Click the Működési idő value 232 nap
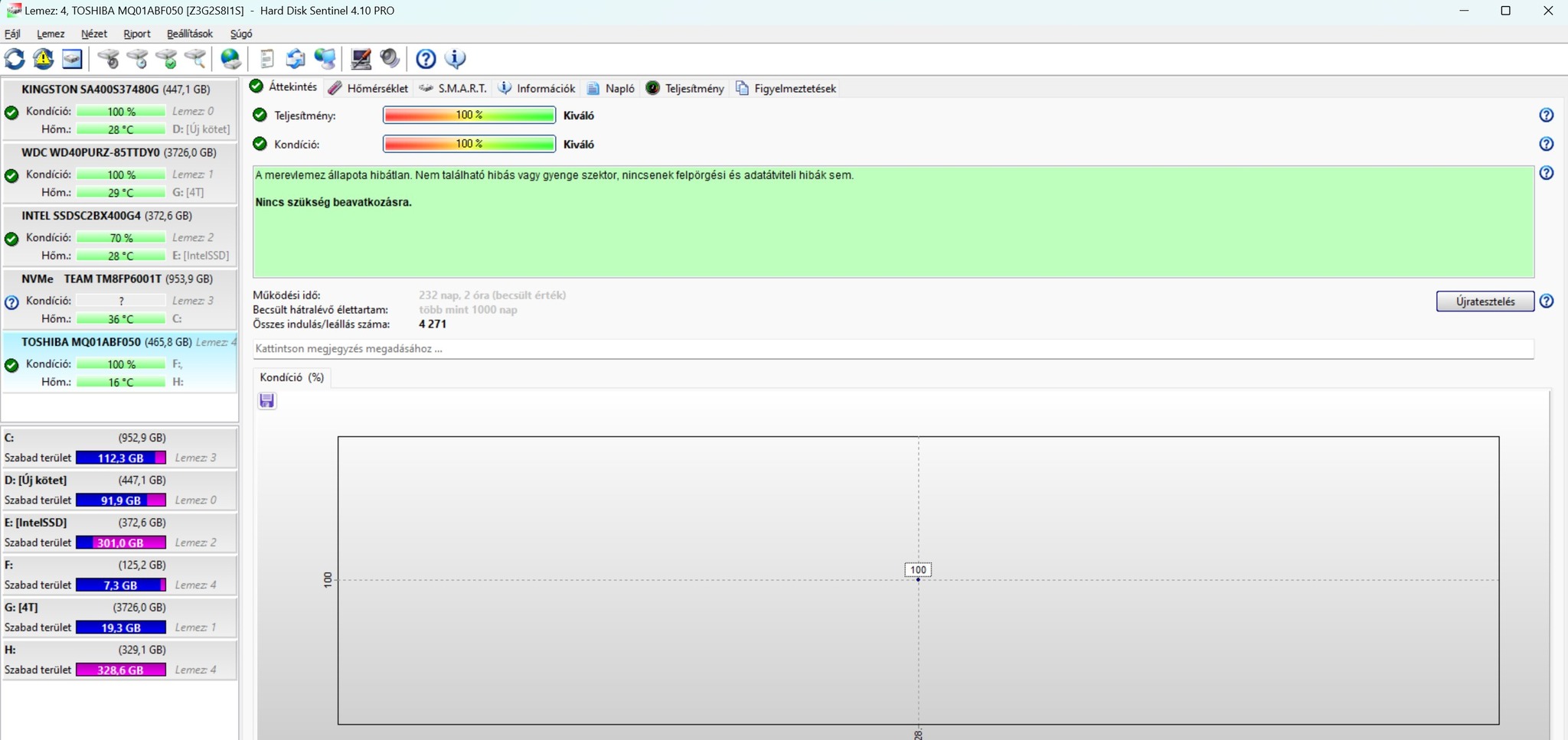The image size is (1568, 740). (492, 295)
